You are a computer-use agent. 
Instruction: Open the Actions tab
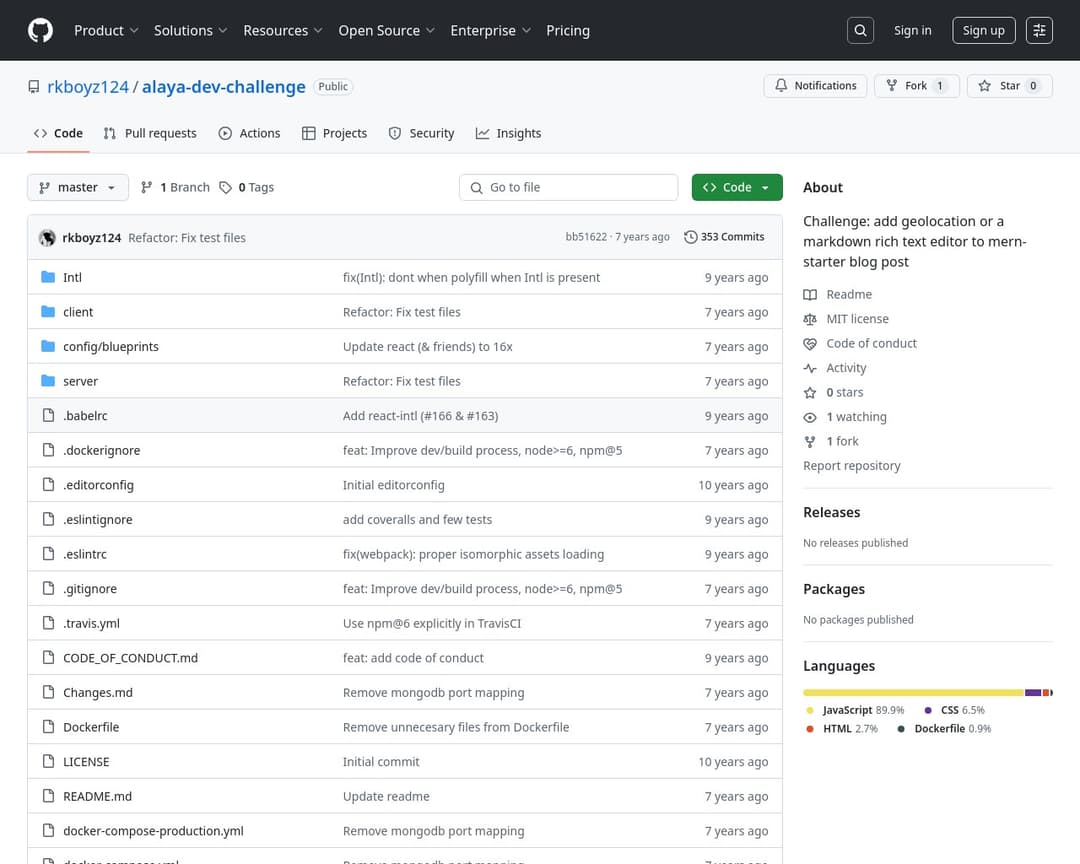249,133
